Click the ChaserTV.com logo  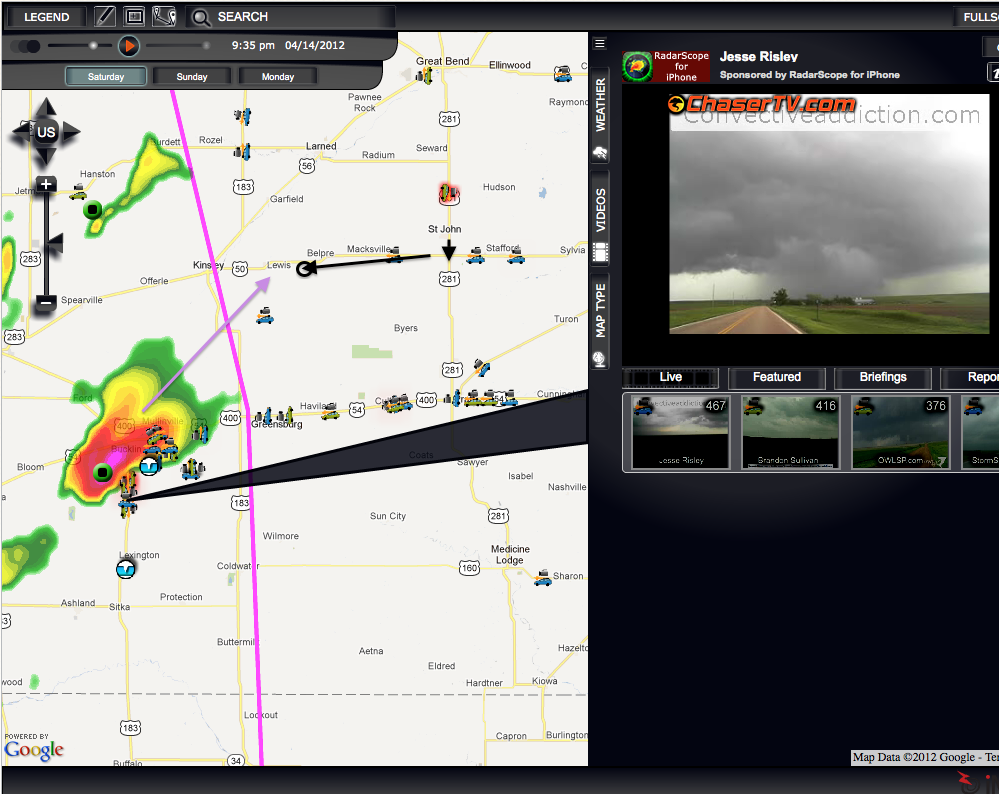coord(762,103)
